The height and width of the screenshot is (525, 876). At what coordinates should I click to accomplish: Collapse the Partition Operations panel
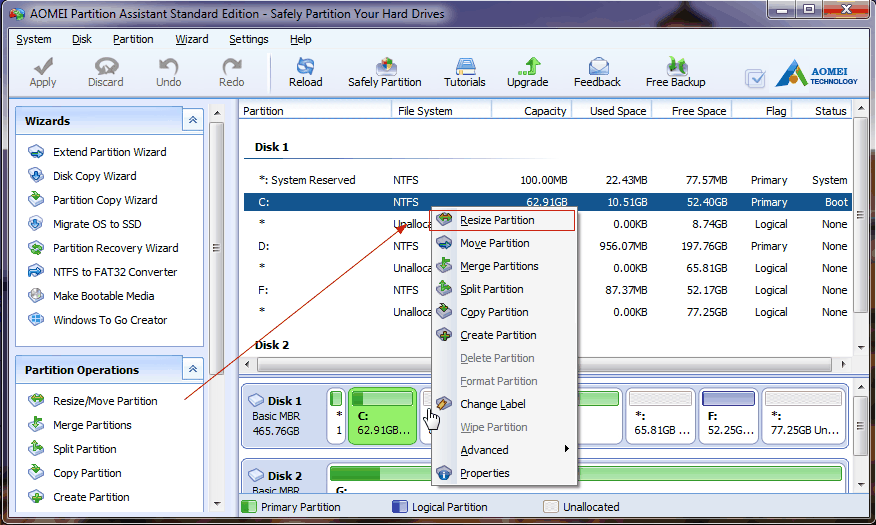(193, 369)
